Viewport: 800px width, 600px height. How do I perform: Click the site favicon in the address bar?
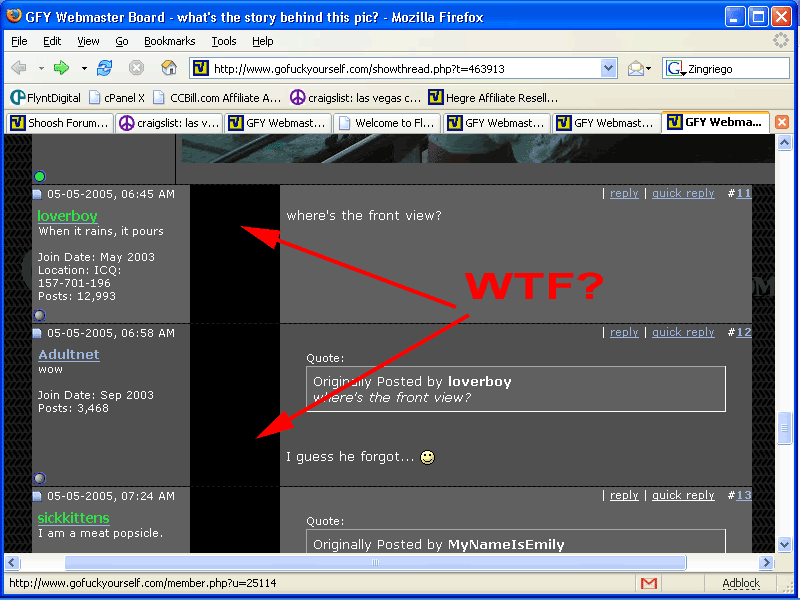(x=201, y=68)
